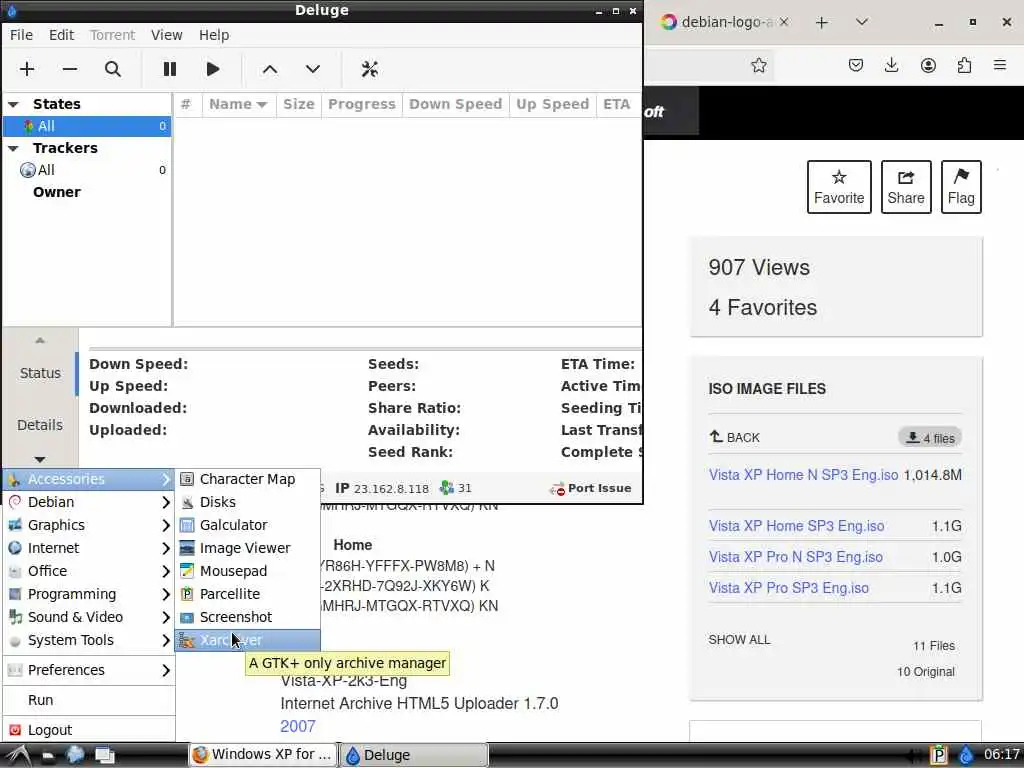1024x768 pixels.
Task: Launch Xarchiver from Accessories submenu
Action: pos(248,640)
